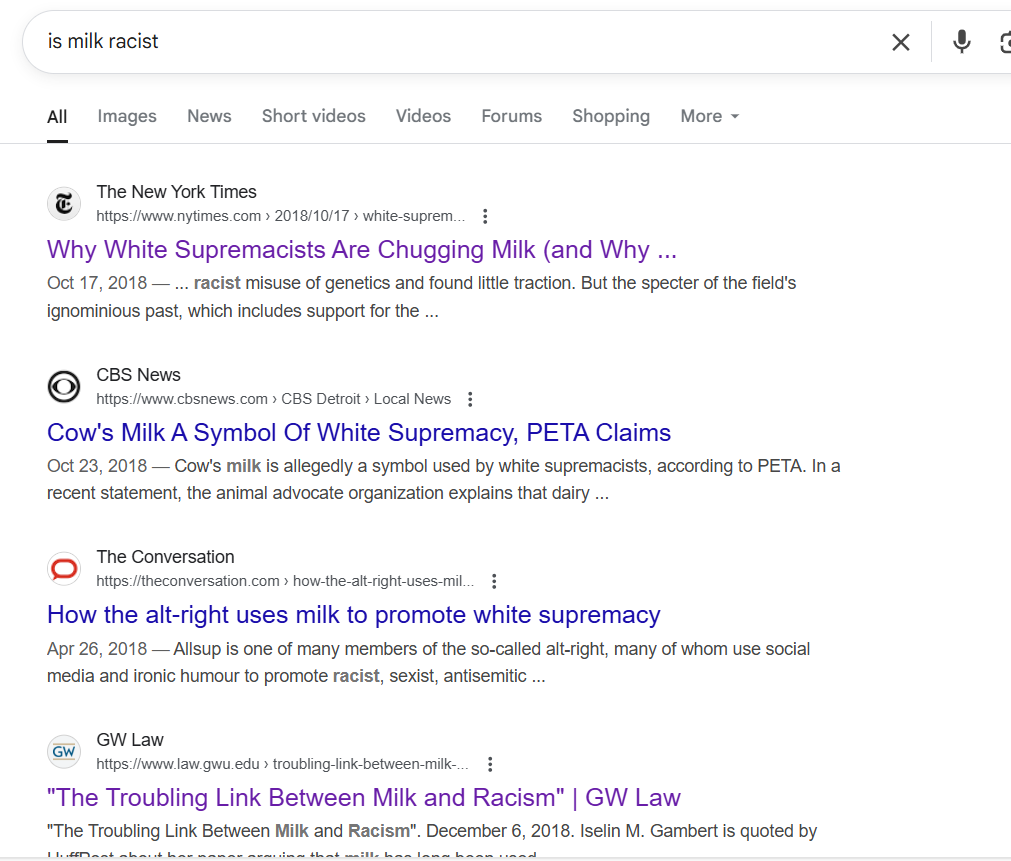Open options menu for New York Times result
This screenshot has width=1011, height=861.
pos(485,217)
